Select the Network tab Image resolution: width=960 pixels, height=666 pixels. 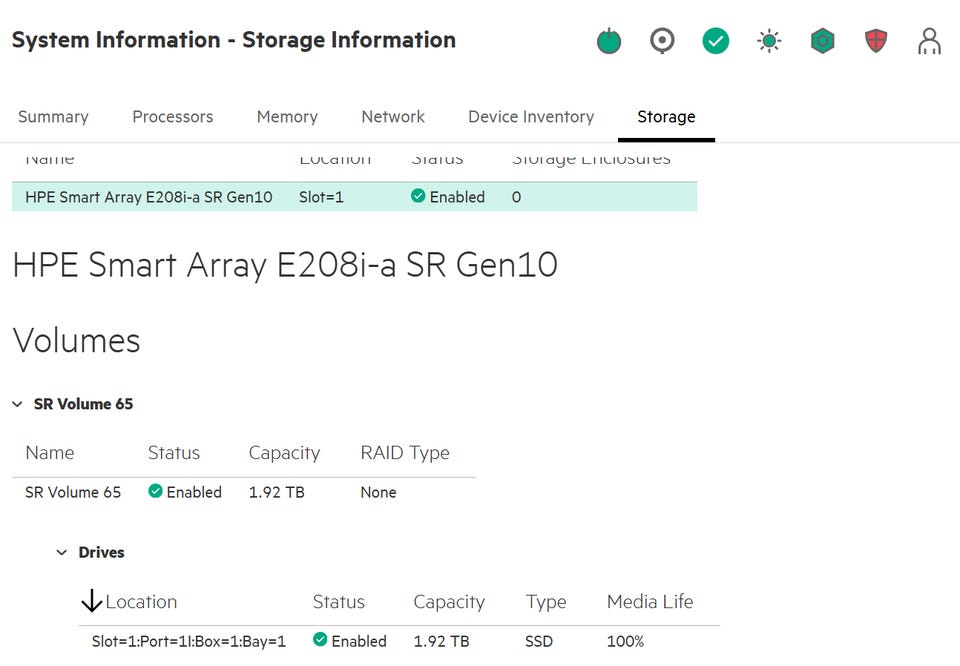coord(393,117)
